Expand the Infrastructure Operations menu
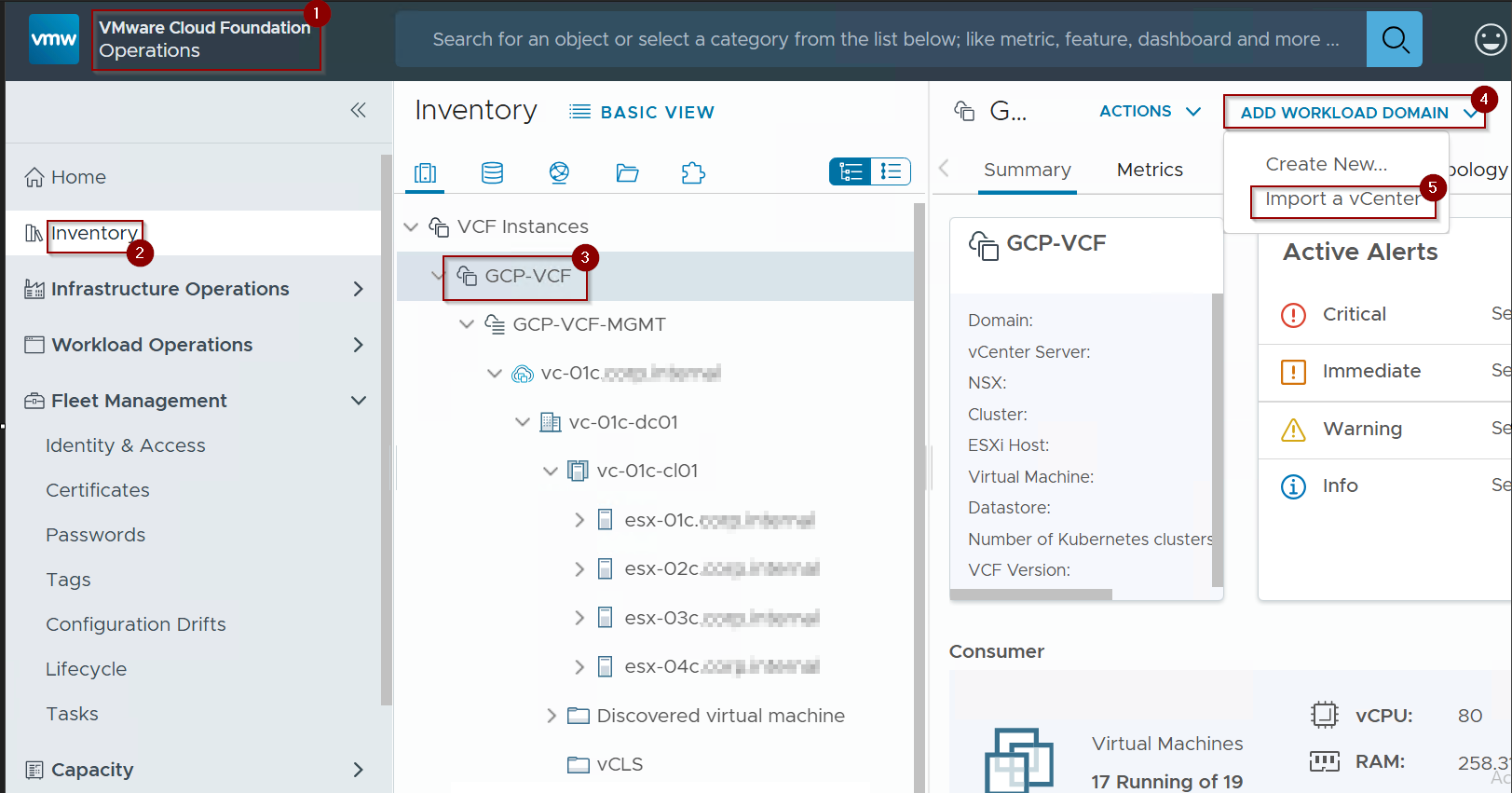The image size is (1512, 793). (358, 289)
